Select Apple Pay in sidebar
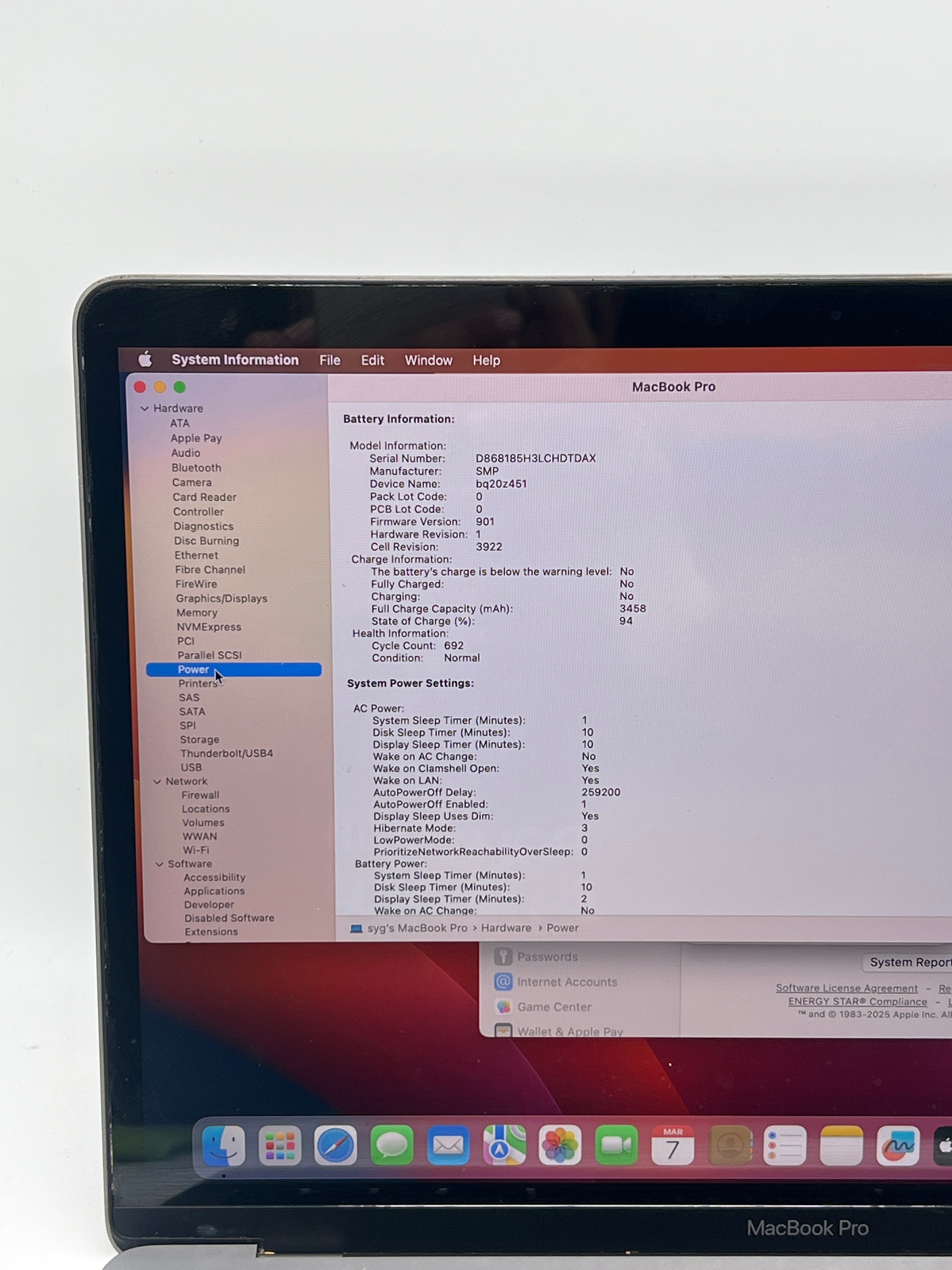This screenshot has width=952, height=1270. [196, 438]
